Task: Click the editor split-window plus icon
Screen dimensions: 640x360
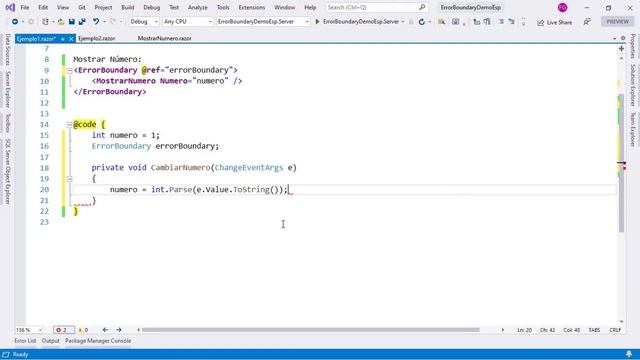Action: (621, 49)
